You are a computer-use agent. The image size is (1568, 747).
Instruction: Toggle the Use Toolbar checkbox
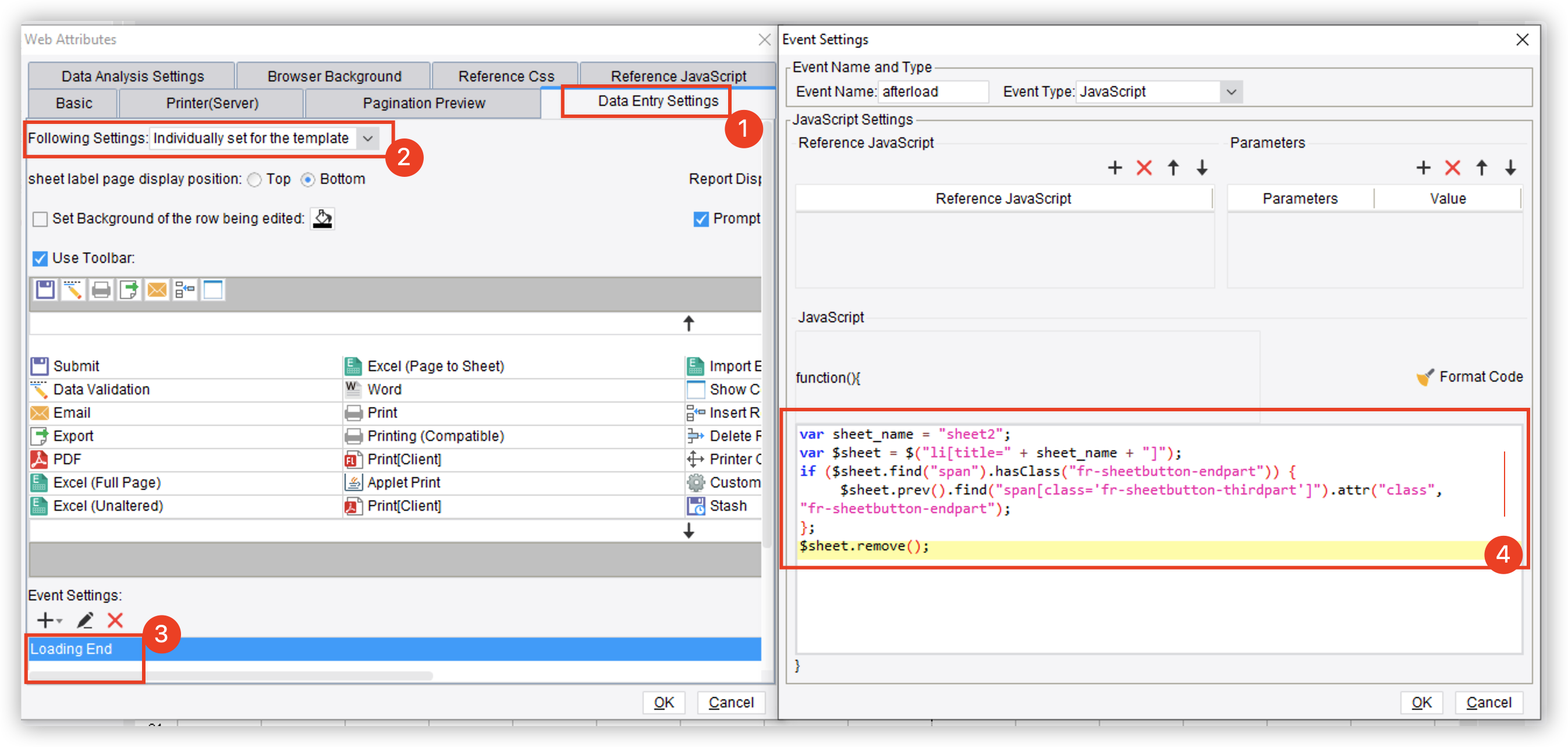40,258
